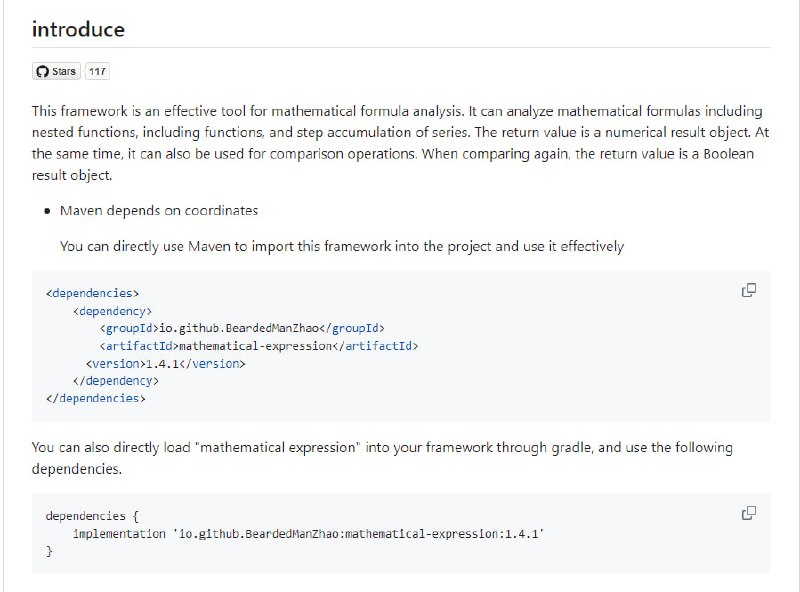Click the closing </dependency> tag line
The image size is (800, 592).
point(115,381)
